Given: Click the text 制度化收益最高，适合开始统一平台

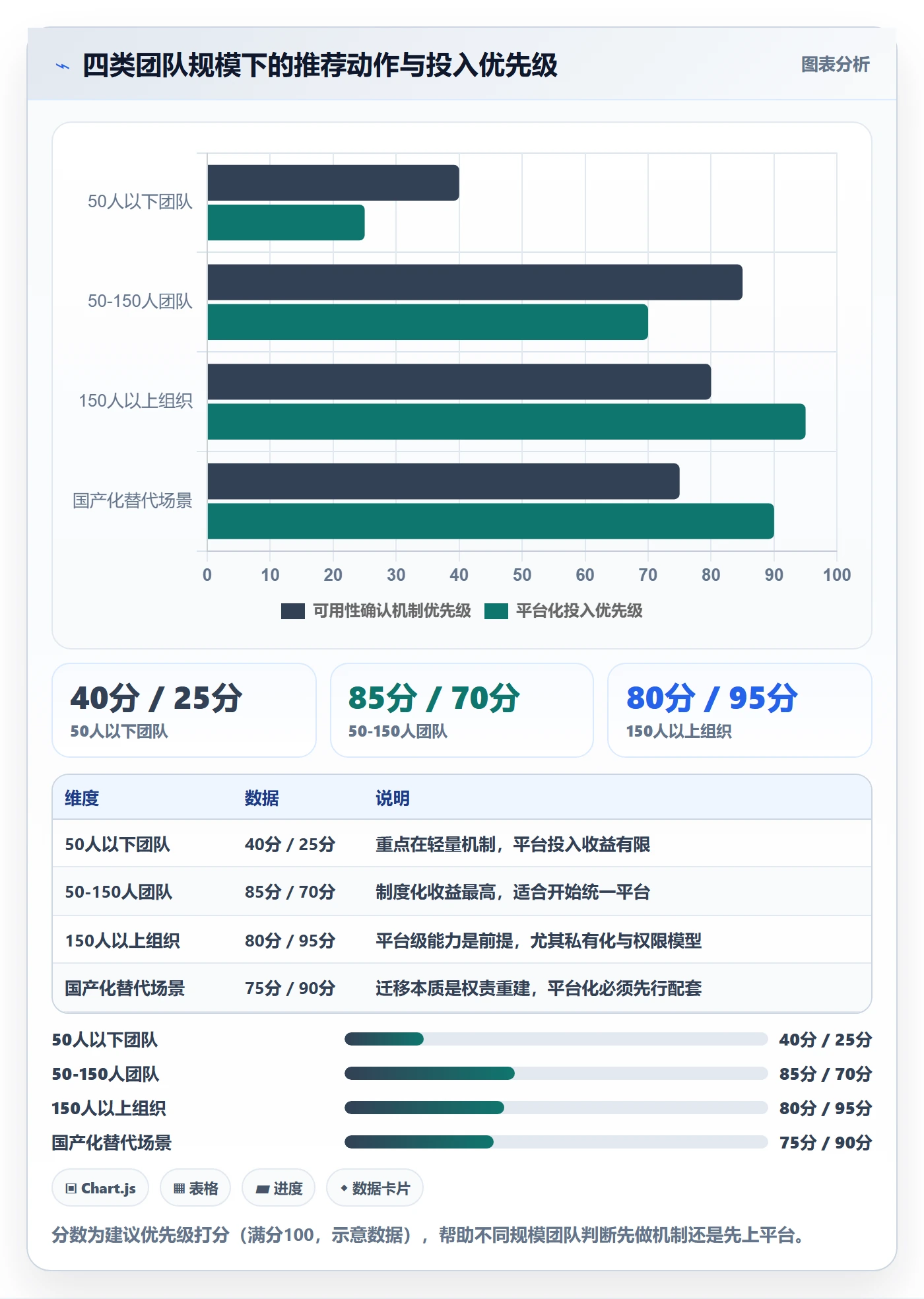Looking at the screenshot, I should pyautogui.click(x=513, y=892).
